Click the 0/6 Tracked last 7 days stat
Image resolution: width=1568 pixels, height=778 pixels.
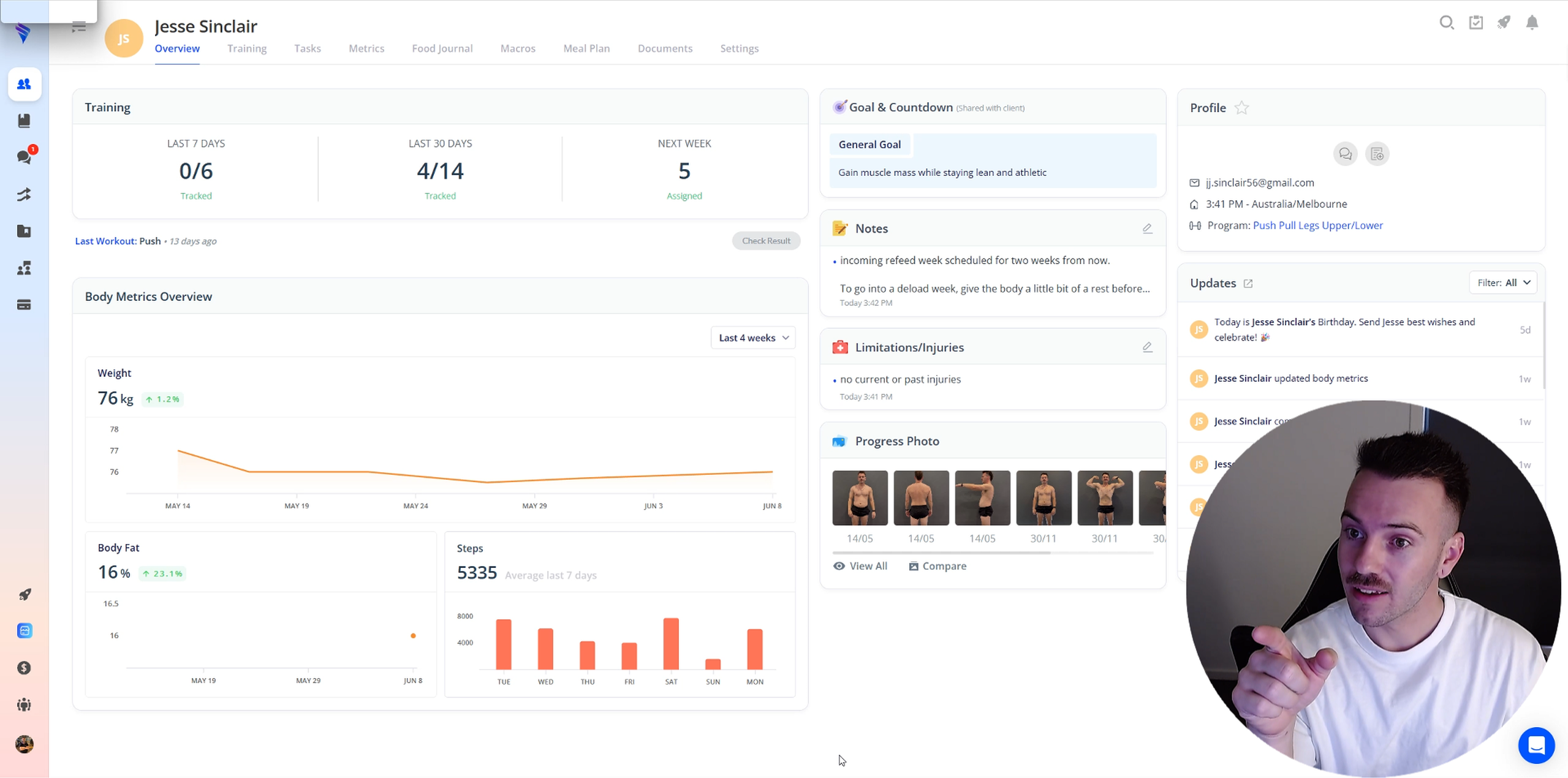(196, 172)
